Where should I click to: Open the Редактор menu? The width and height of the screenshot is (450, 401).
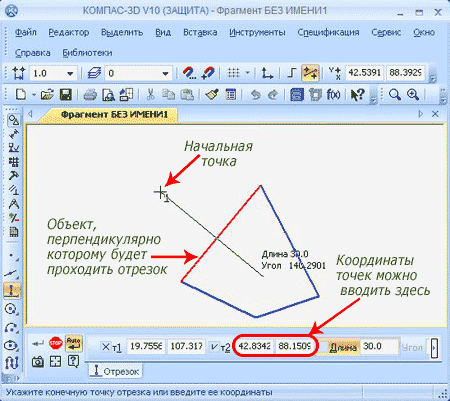(69, 32)
